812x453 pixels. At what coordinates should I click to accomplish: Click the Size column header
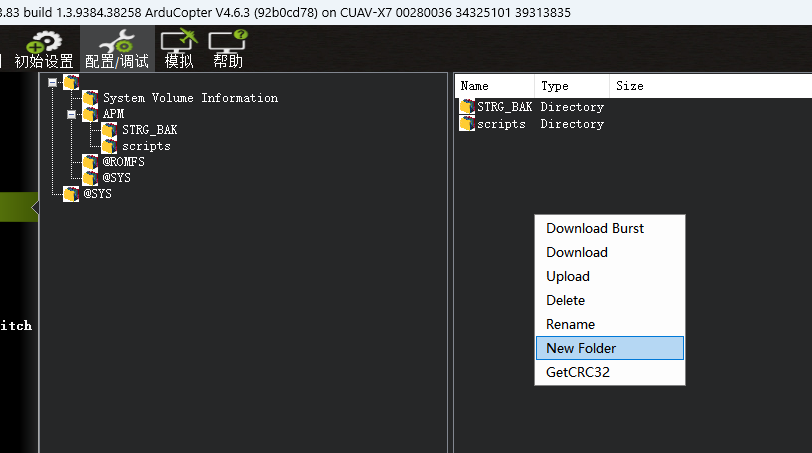point(630,86)
